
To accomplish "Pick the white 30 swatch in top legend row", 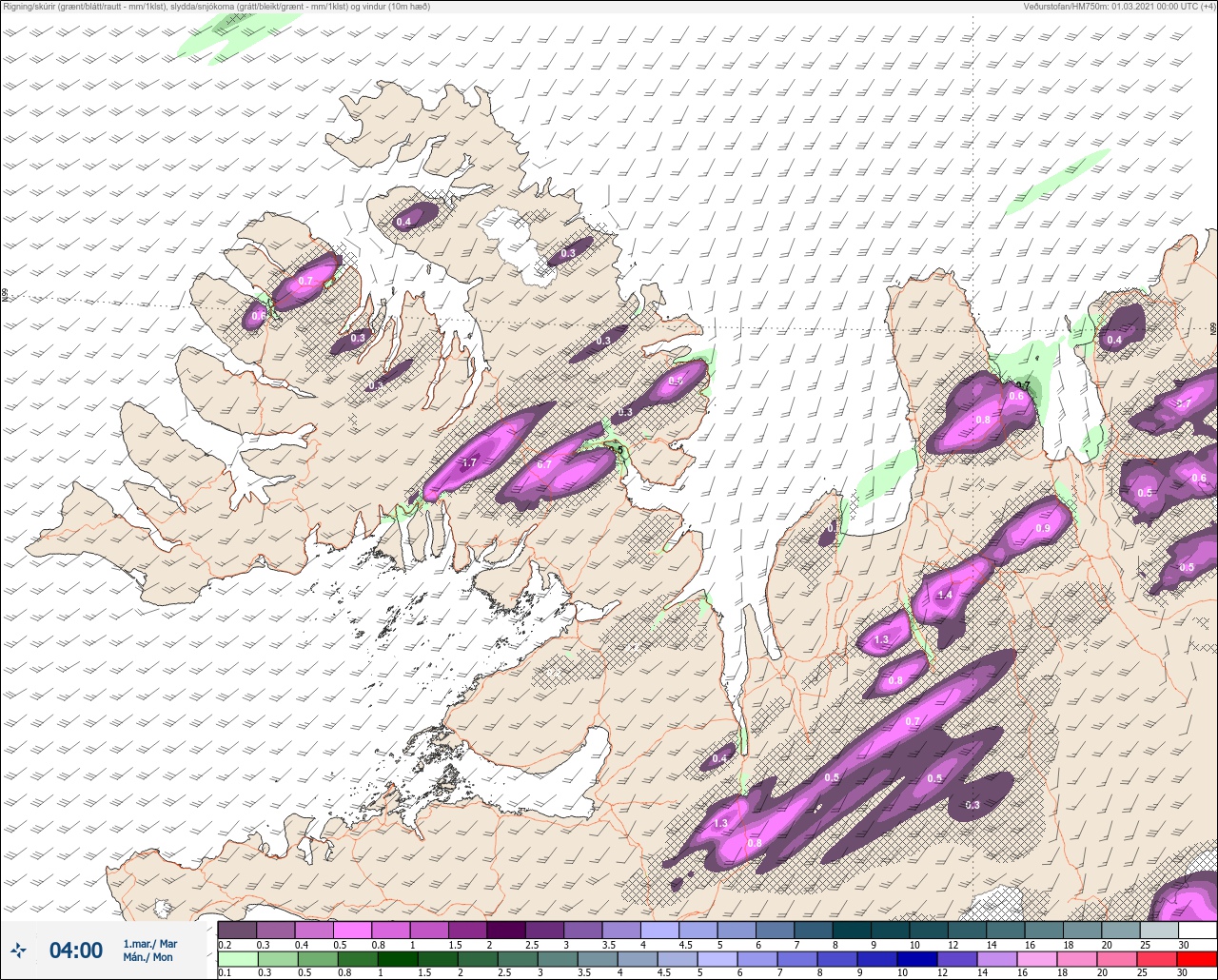I will click(1197, 930).
